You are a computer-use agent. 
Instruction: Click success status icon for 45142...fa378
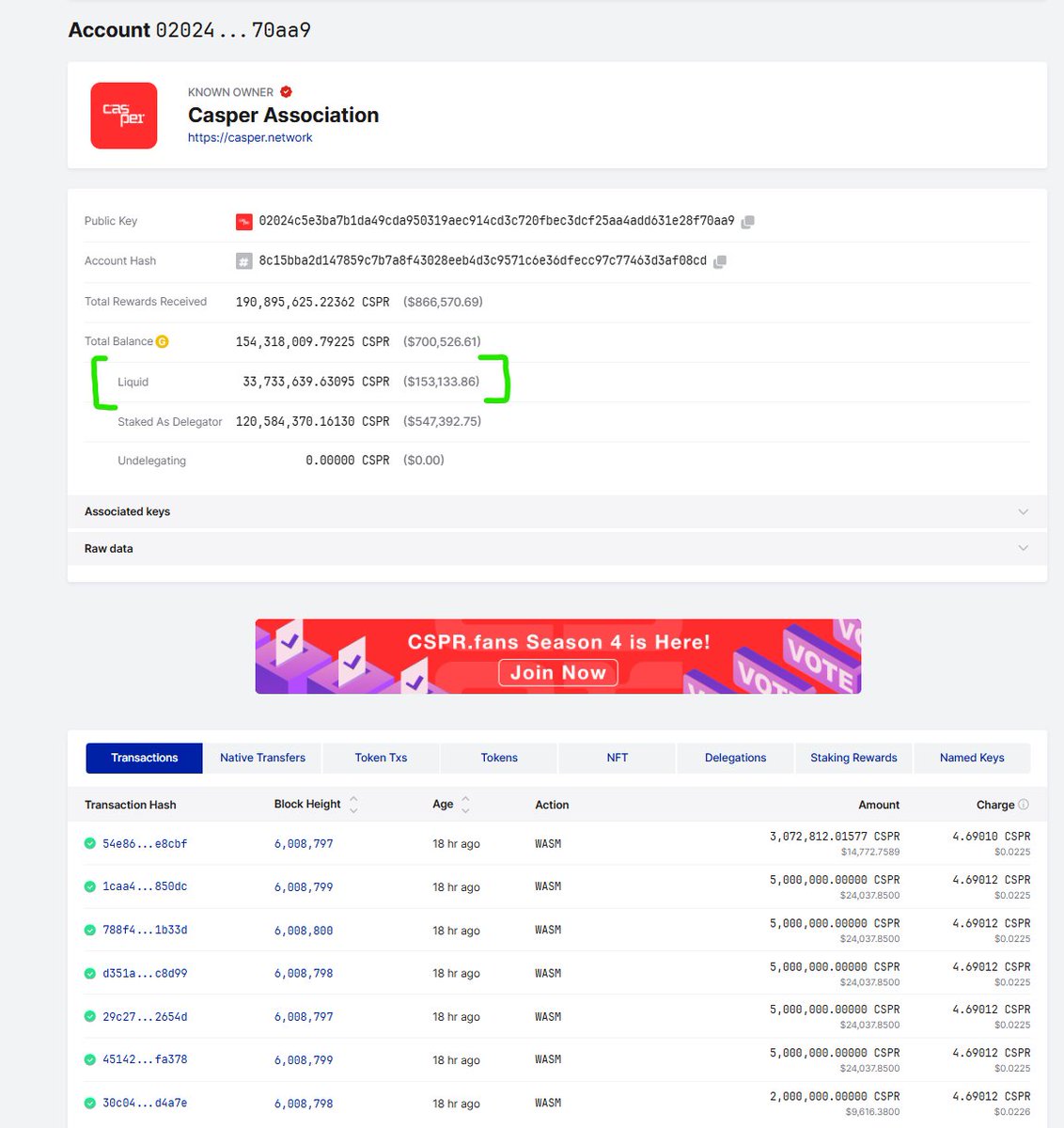[90, 1059]
